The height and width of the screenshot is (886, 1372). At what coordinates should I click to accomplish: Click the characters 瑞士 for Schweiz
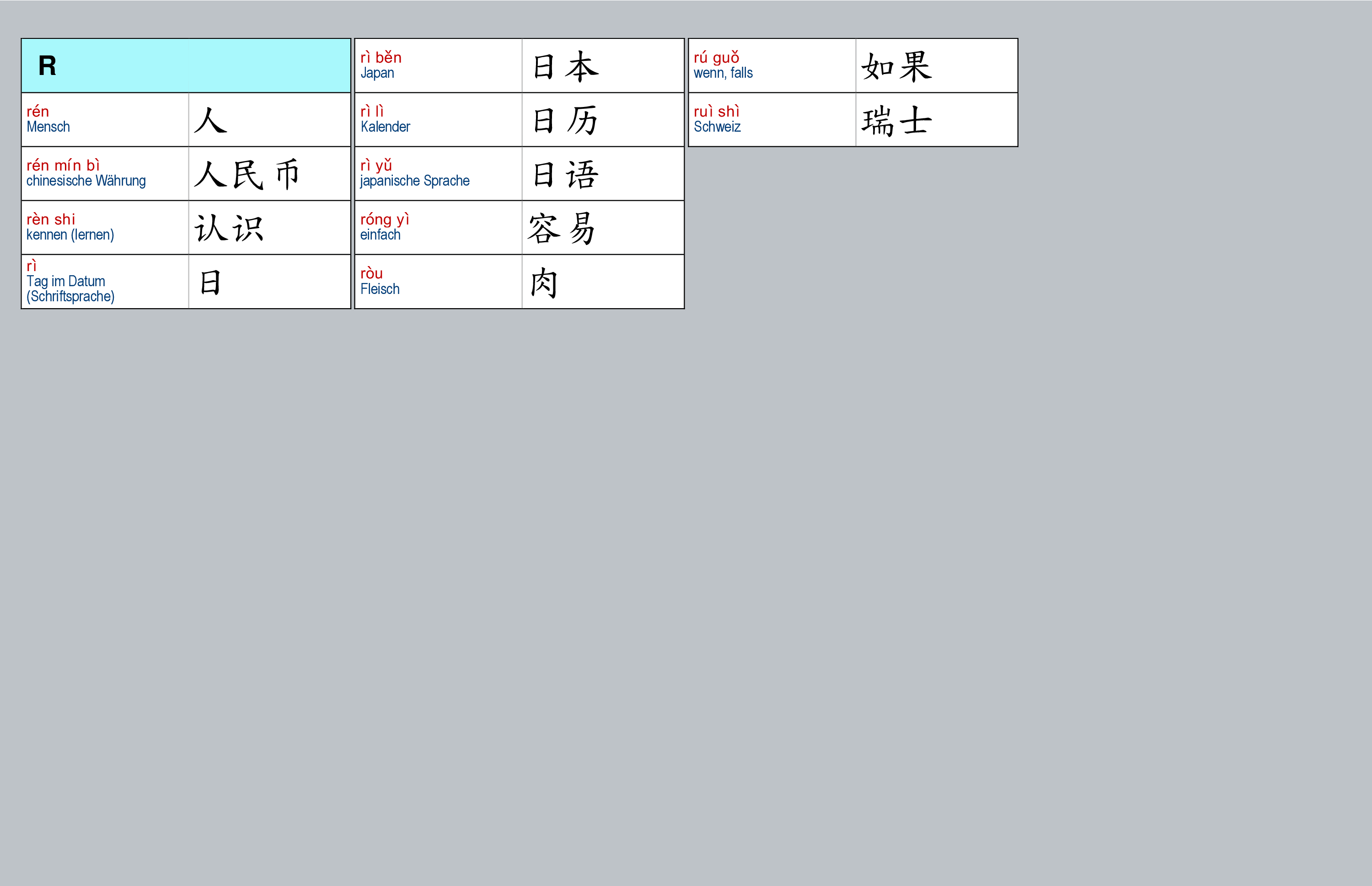(x=897, y=120)
